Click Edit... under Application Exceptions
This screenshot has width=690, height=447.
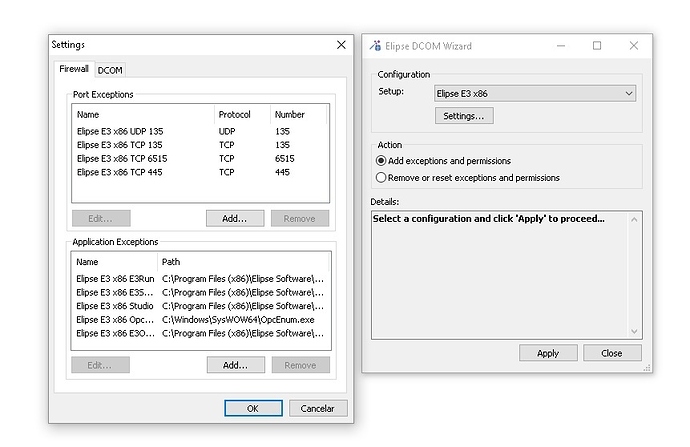100,365
